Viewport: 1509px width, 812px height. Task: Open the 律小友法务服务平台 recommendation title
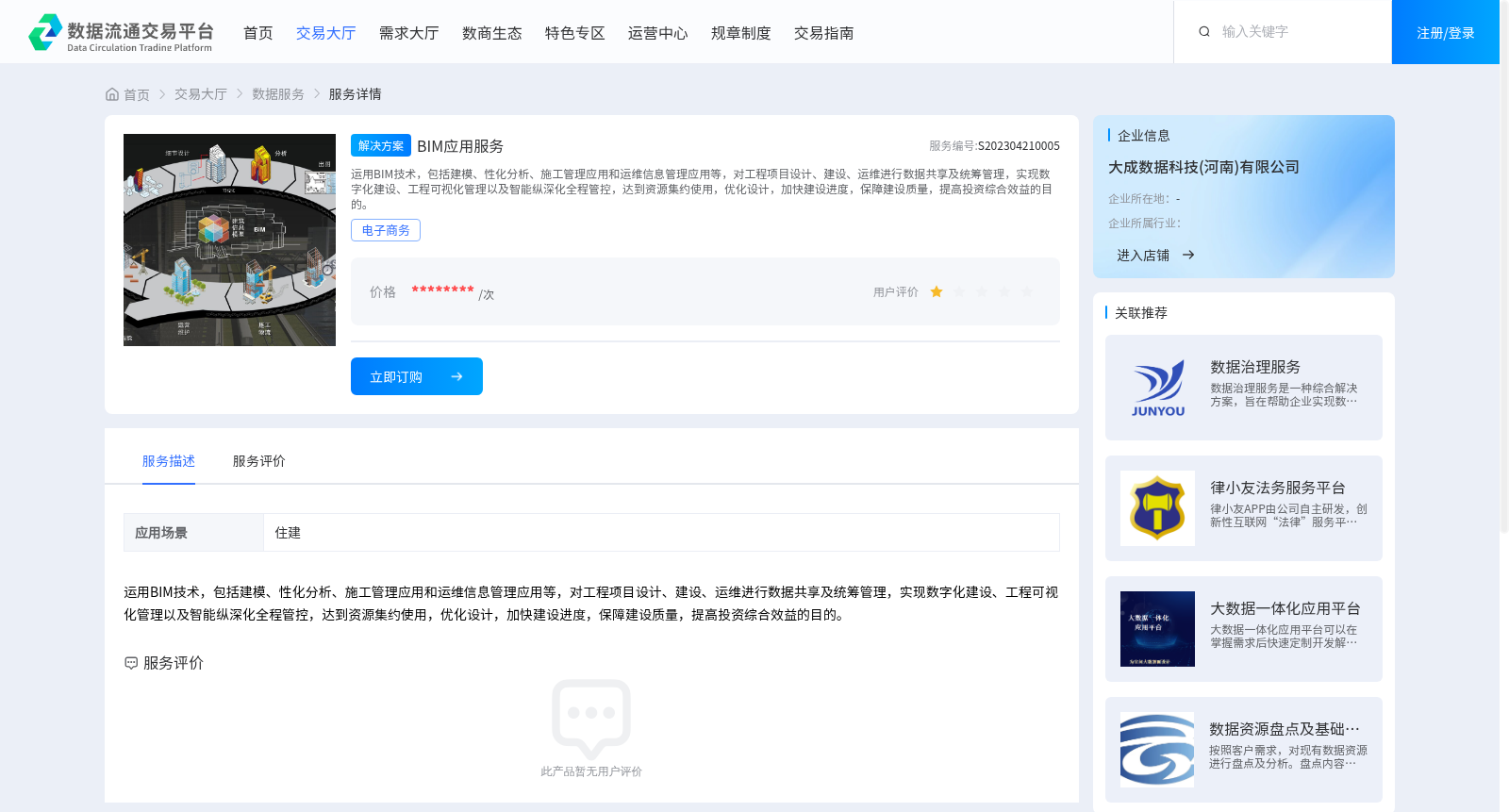click(x=1278, y=488)
